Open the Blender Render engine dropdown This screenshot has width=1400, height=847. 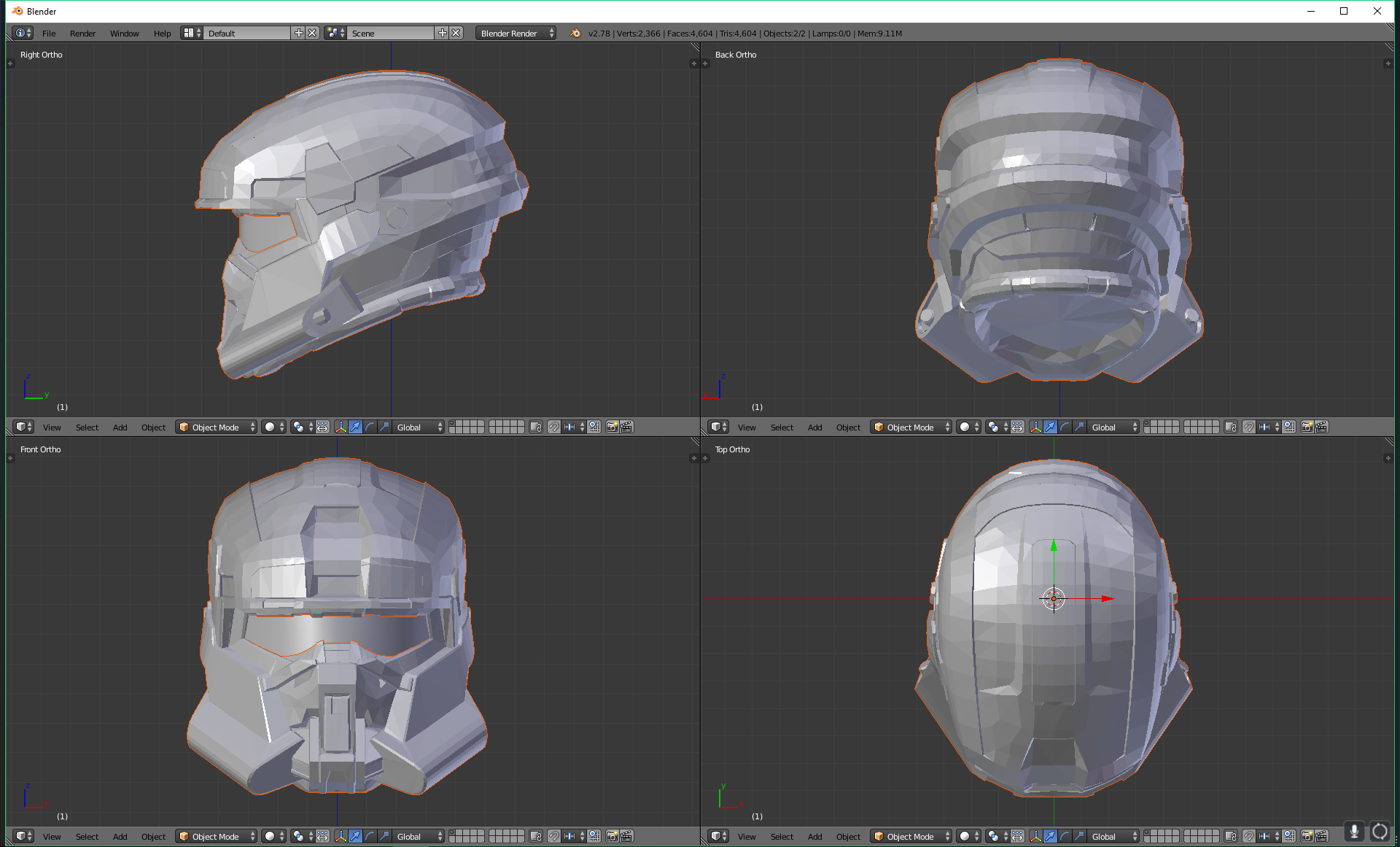pyautogui.click(x=516, y=33)
